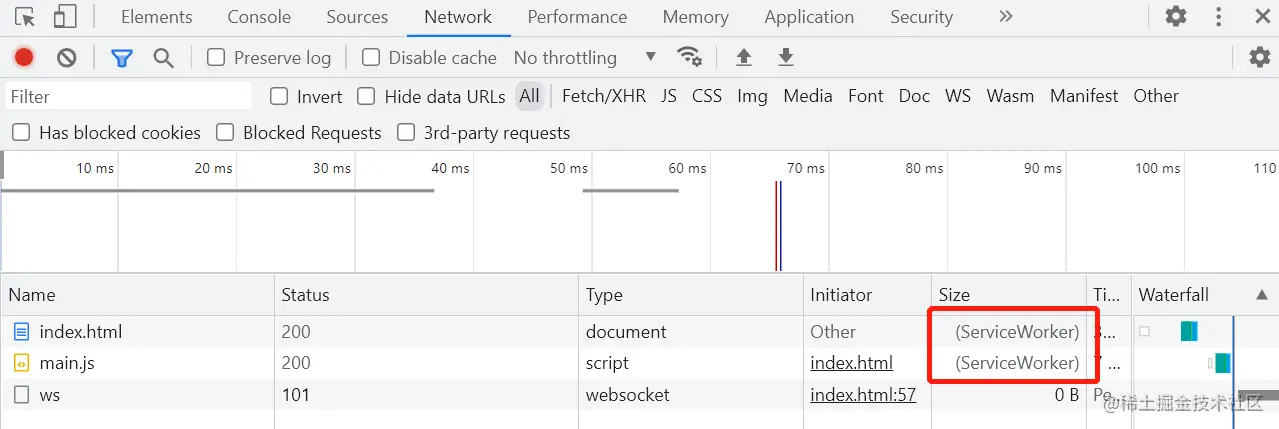Open DevTools settings gear in the tab bar
Screen dimensions: 1279x429
pyautogui.click(x=1176, y=16)
